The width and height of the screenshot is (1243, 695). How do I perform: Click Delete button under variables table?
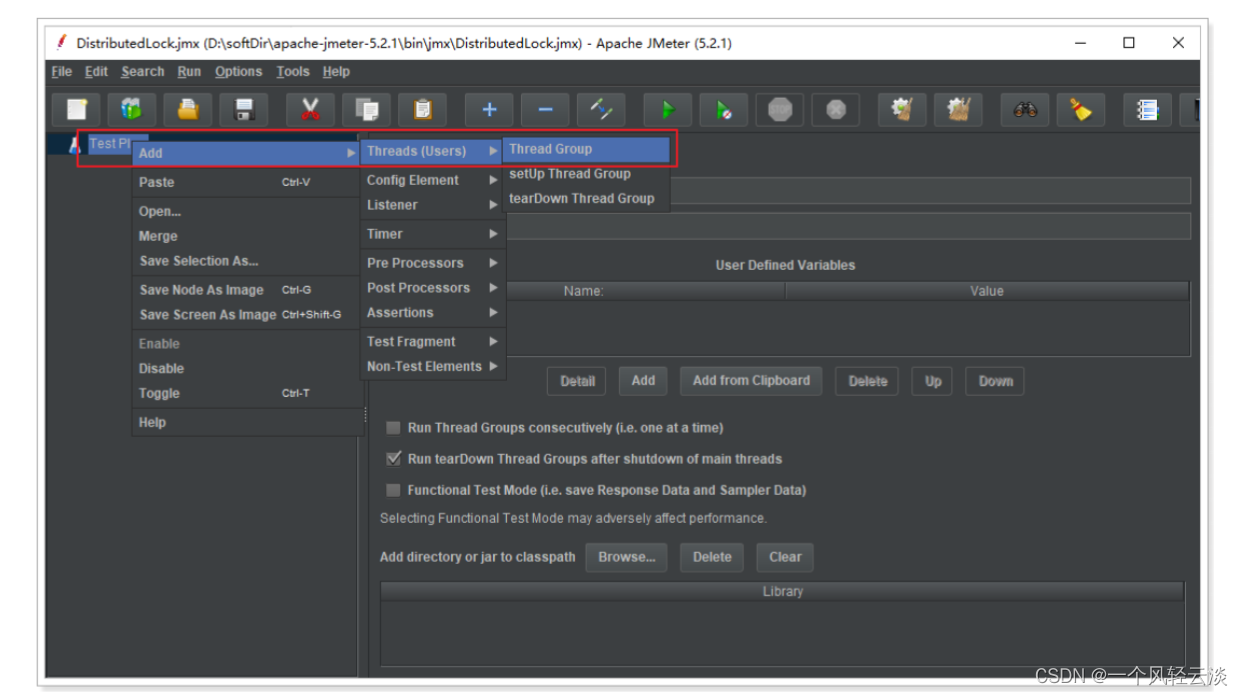click(x=867, y=381)
